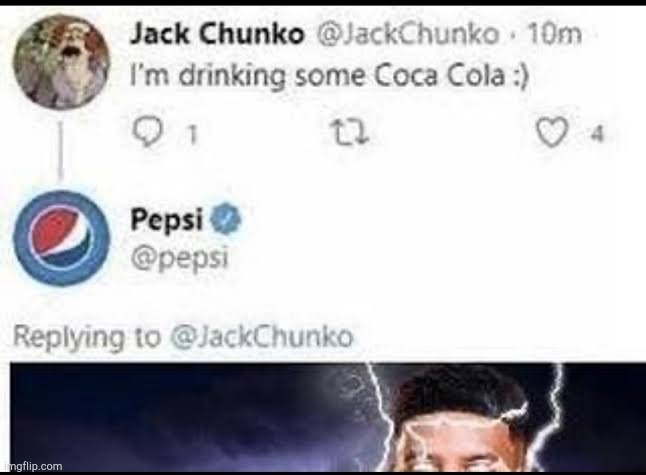Open the @pepsi handle link
Screen dimensions: 646x475
(x=179, y=258)
